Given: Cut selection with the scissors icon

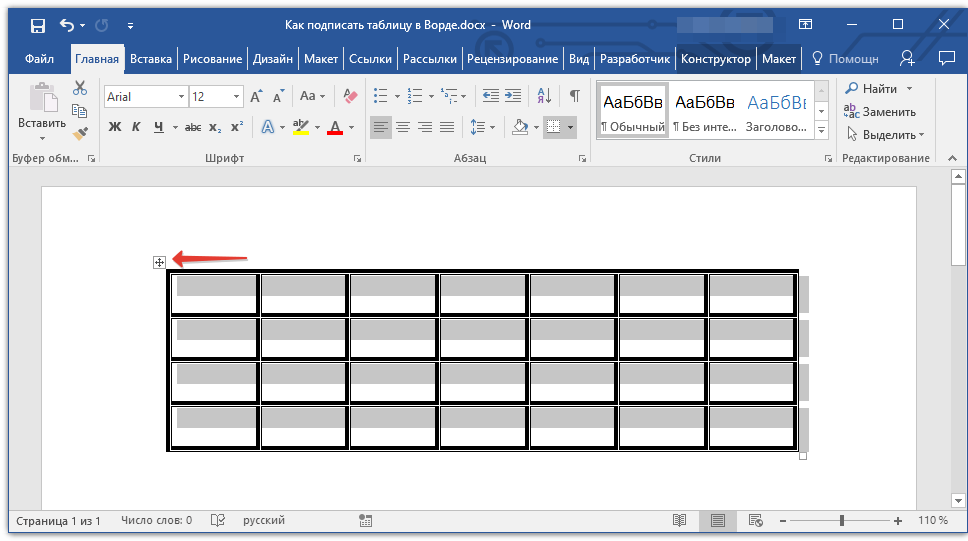Looking at the screenshot, I should [x=81, y=89].
